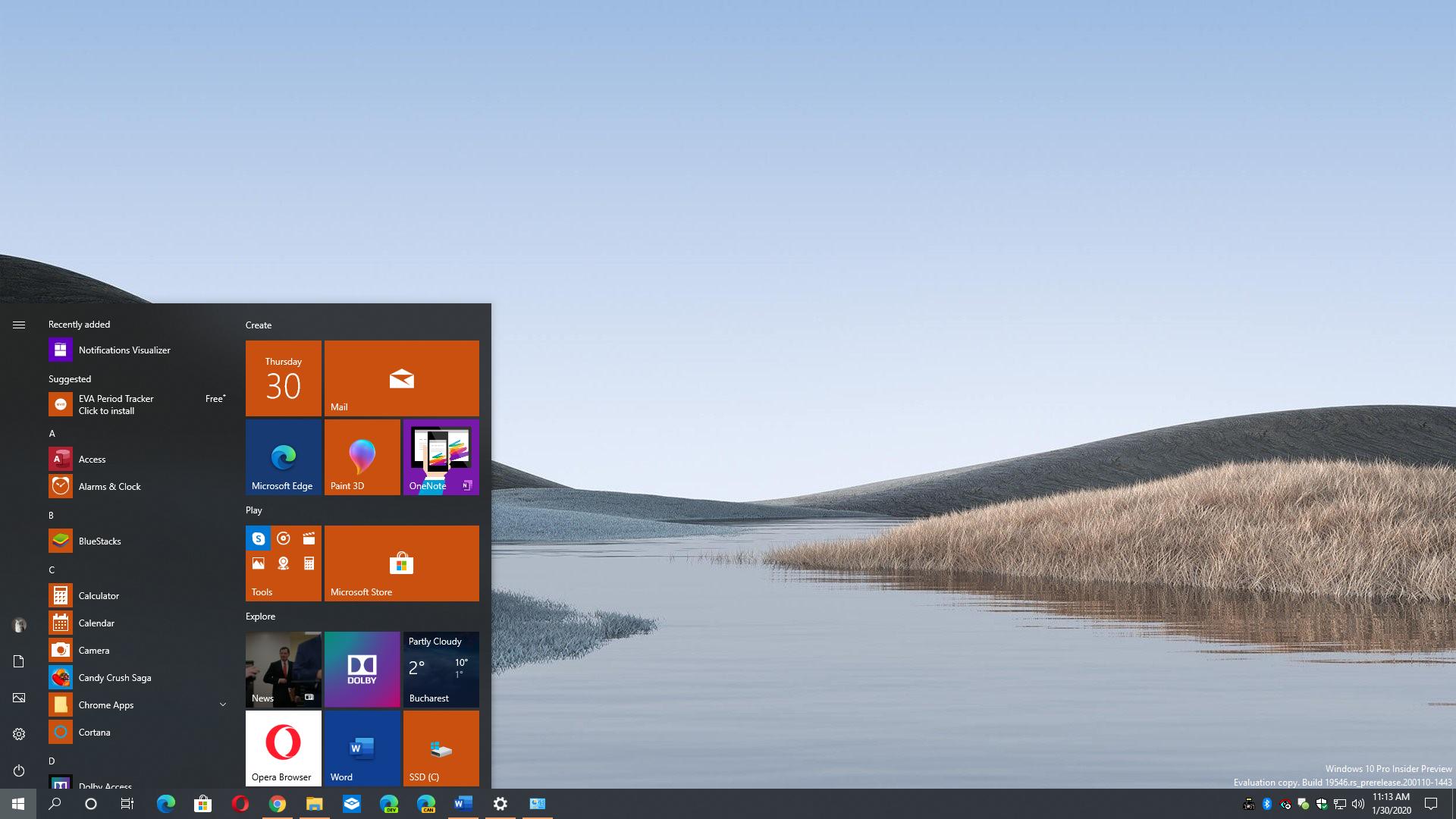Open Documents from Start sidebar

(19, 661)
